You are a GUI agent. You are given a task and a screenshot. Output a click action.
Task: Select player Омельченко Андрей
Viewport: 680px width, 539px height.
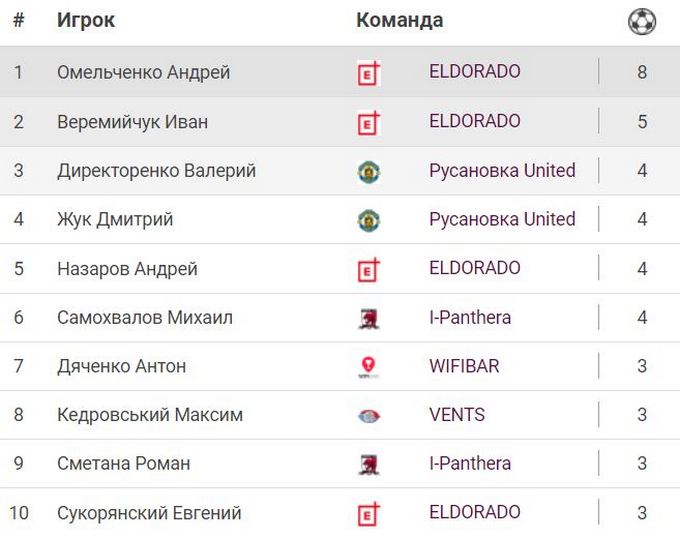click(x=144, y=73)
